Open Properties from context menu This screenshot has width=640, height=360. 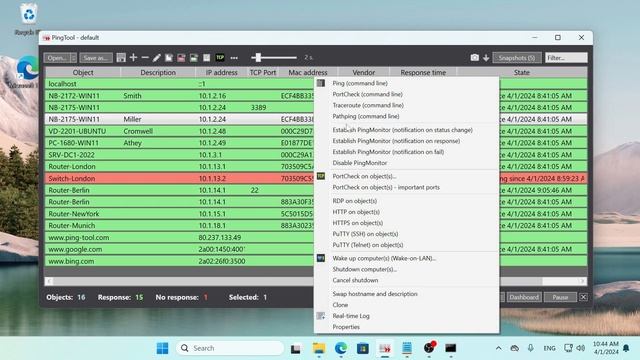click(x=346, y=327)
